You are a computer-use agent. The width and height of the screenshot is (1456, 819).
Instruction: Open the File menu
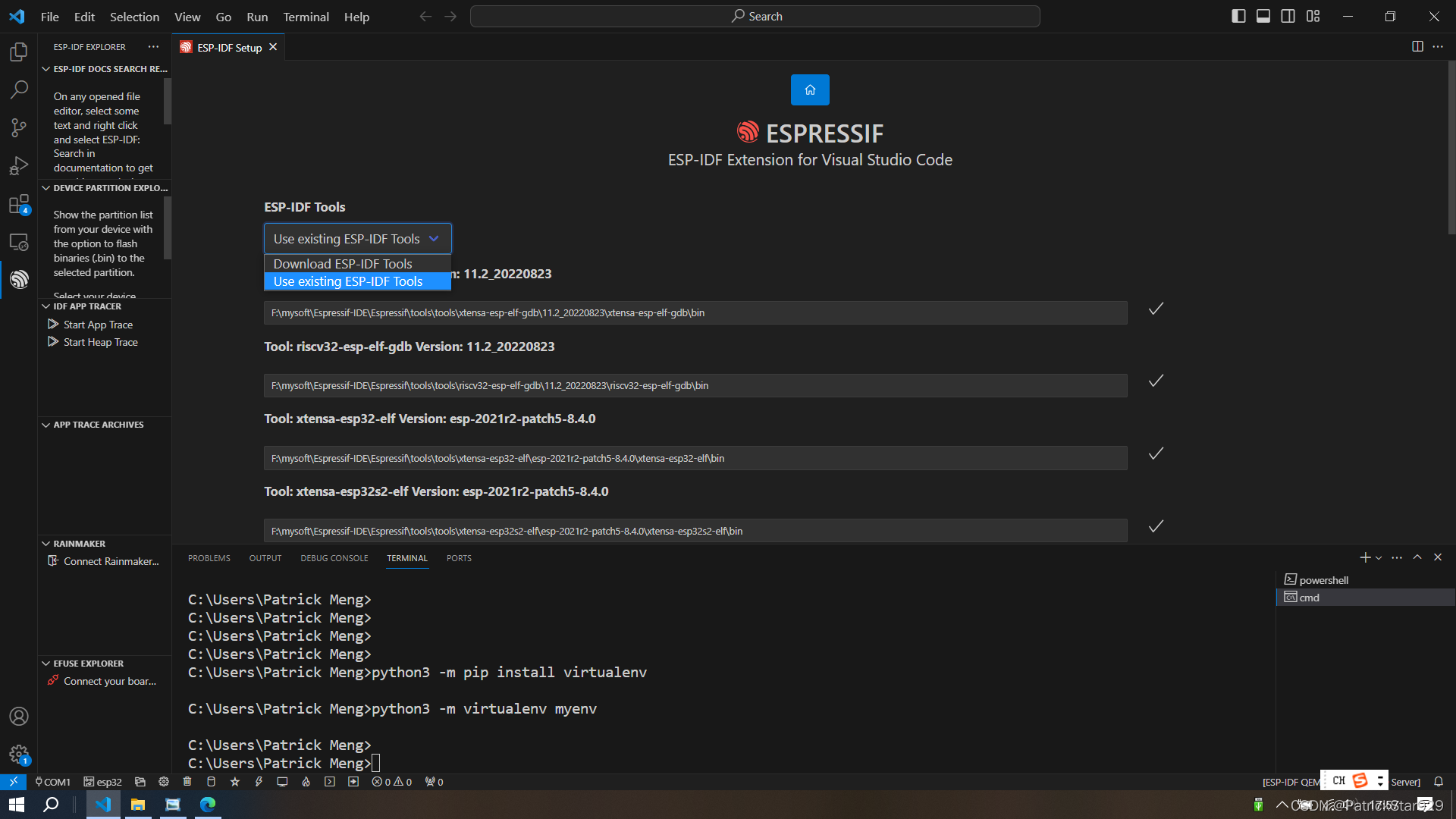tap(50, 17)
